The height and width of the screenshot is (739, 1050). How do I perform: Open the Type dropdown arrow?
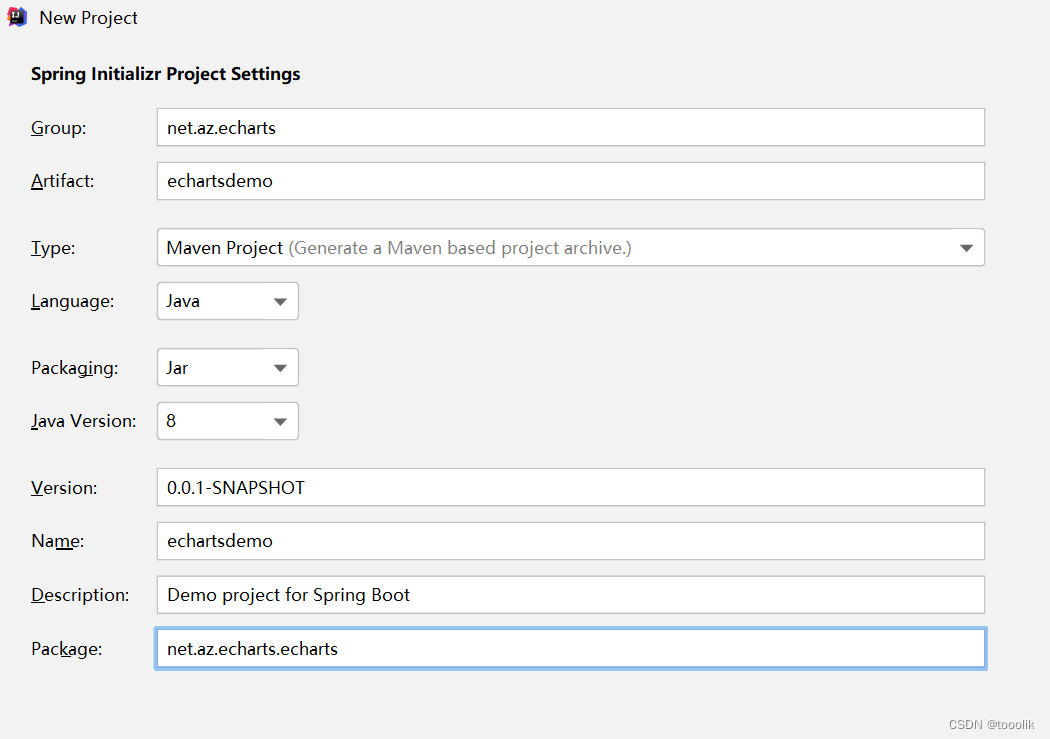point(966,248)
